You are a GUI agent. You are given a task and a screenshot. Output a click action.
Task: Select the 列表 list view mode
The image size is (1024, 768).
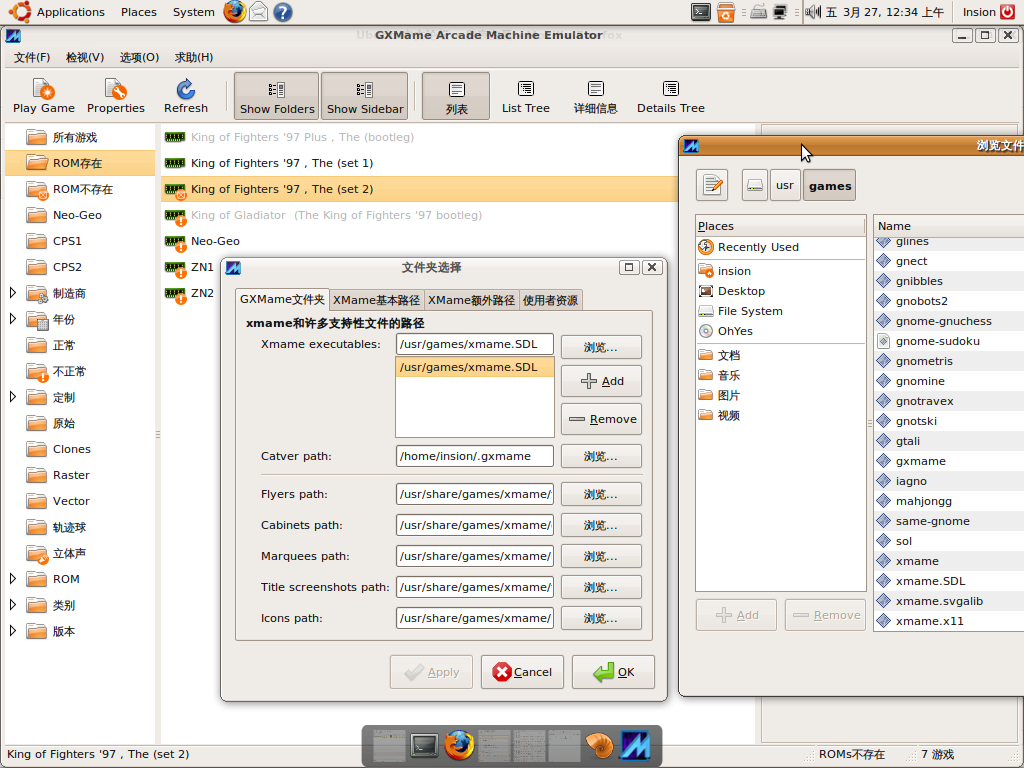tap(456, 96)
